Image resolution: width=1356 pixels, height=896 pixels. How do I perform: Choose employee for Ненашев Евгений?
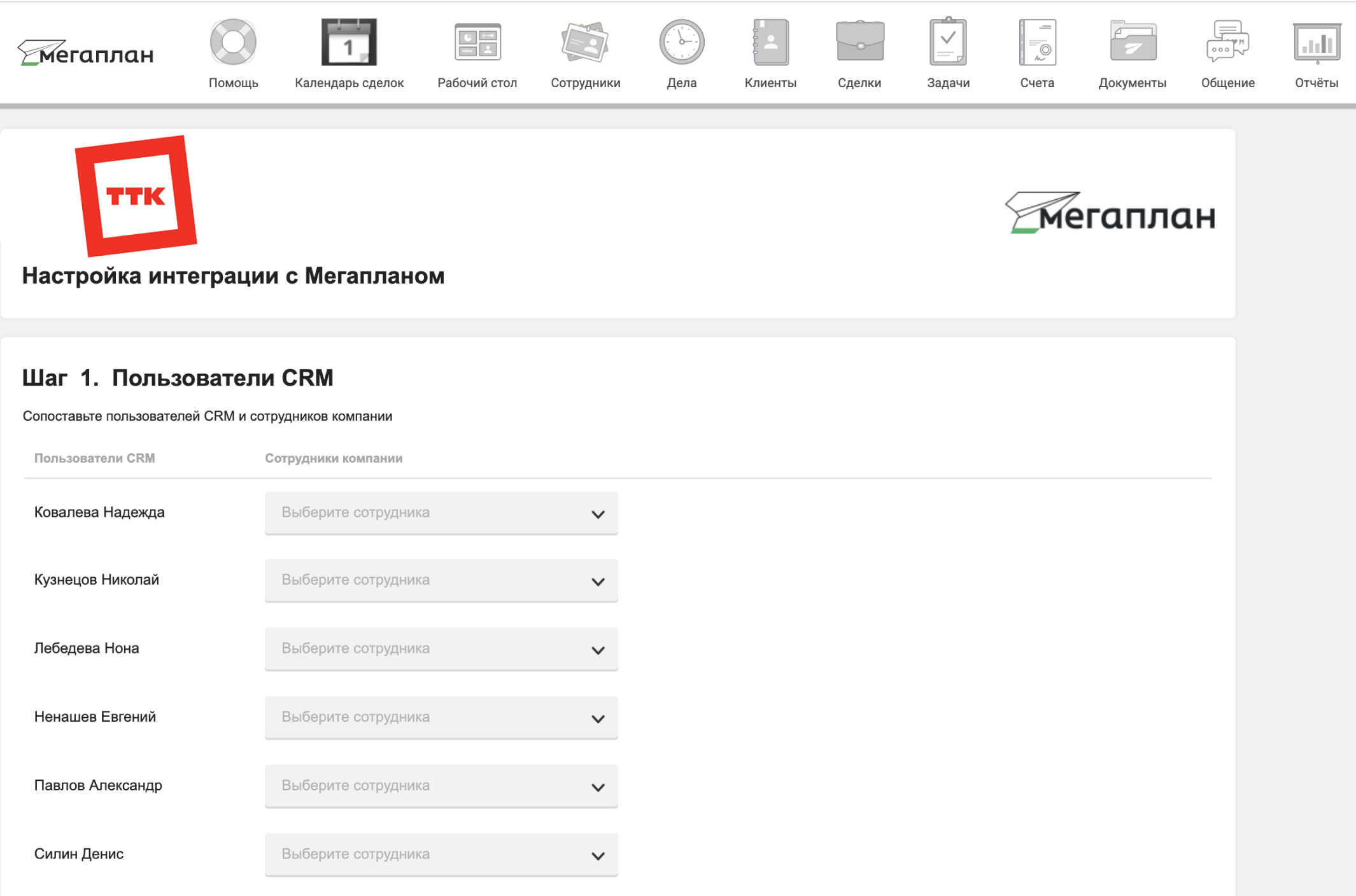tap(441, 717)
